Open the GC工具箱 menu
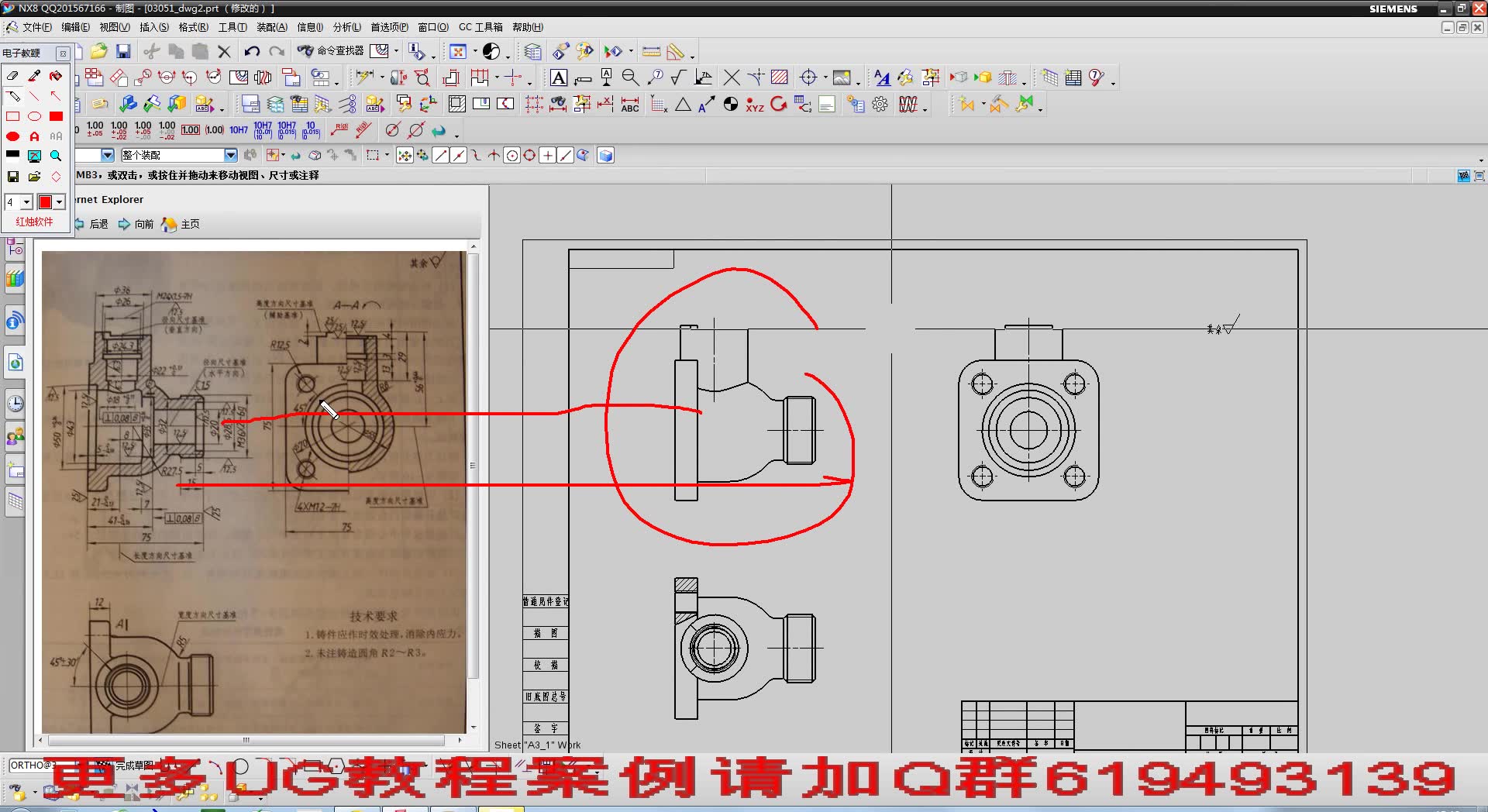This screenshot has height=812, width=1488. tap(480, 26)
